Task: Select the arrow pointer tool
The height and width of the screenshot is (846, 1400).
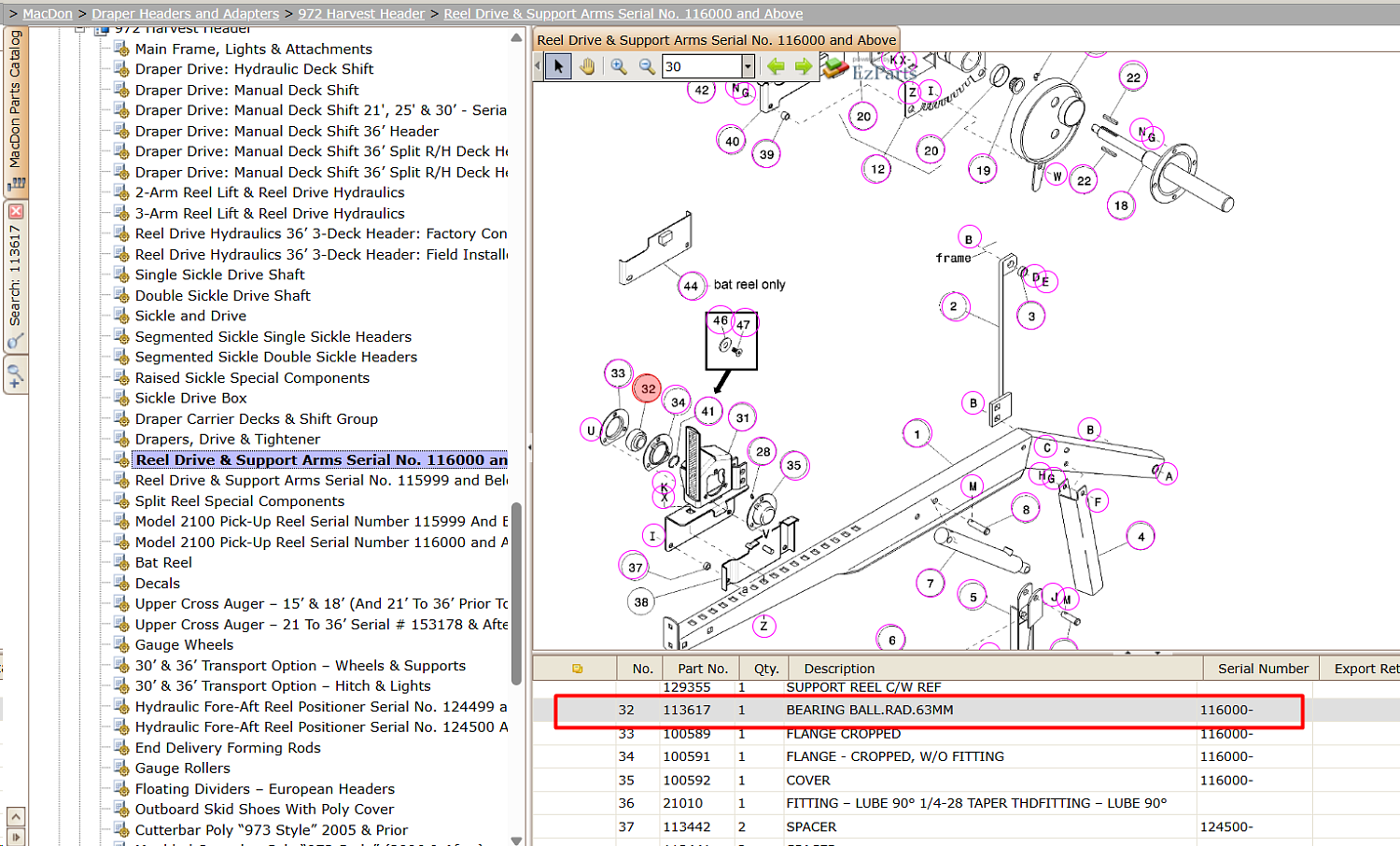Action: [558, 66]
